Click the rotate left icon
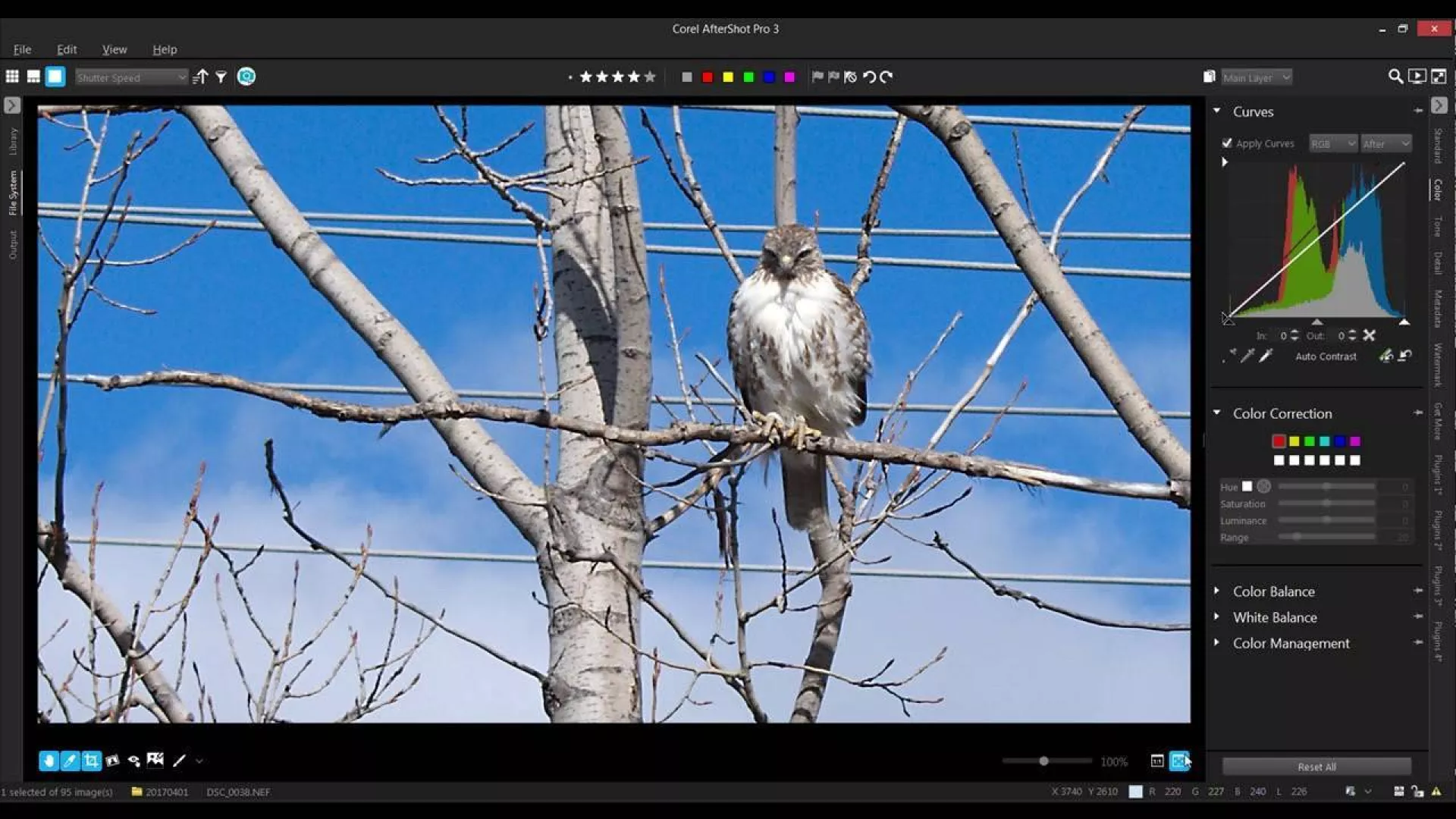Screen dimensions: 1456x819 pyautogui.click(x=870, y=77)
